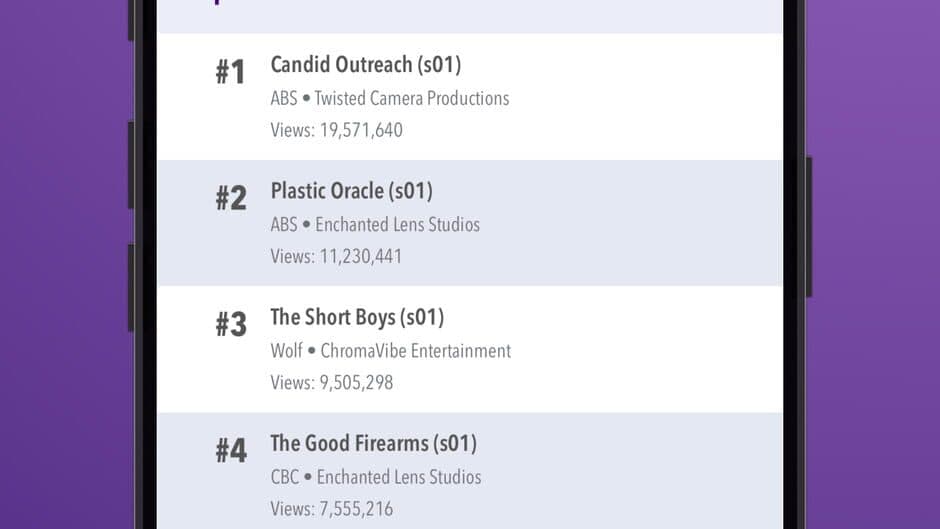Click the views count 9,505,298

coord(356,382)
